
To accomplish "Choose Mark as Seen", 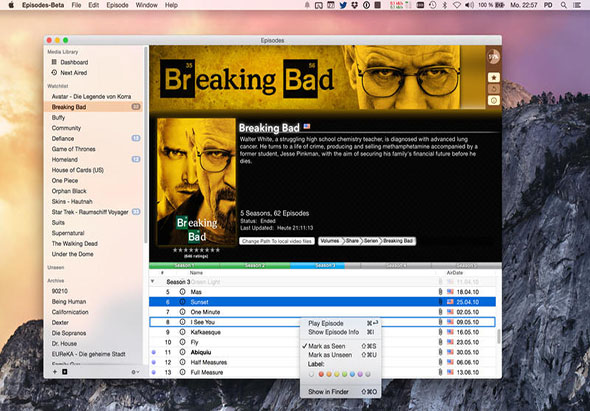I will [x=341, y=346].
